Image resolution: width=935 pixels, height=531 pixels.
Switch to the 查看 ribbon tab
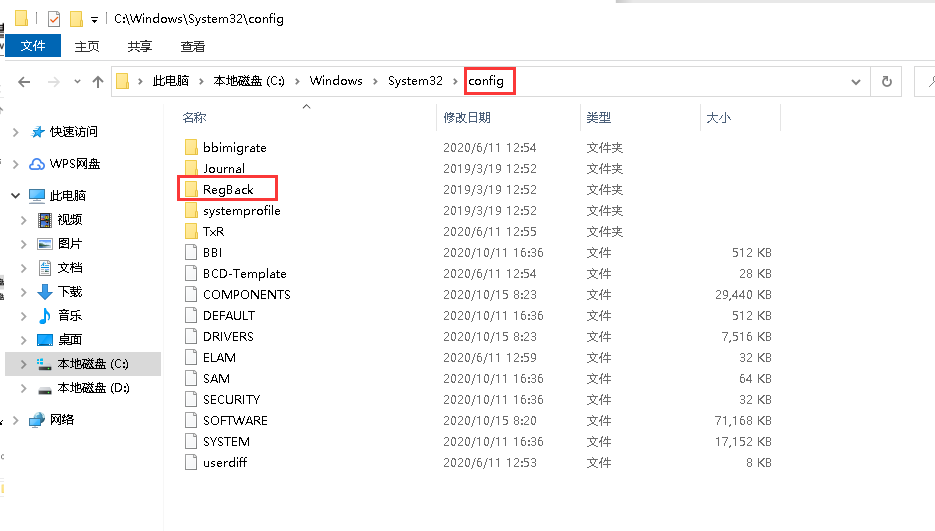click(193, 46)
